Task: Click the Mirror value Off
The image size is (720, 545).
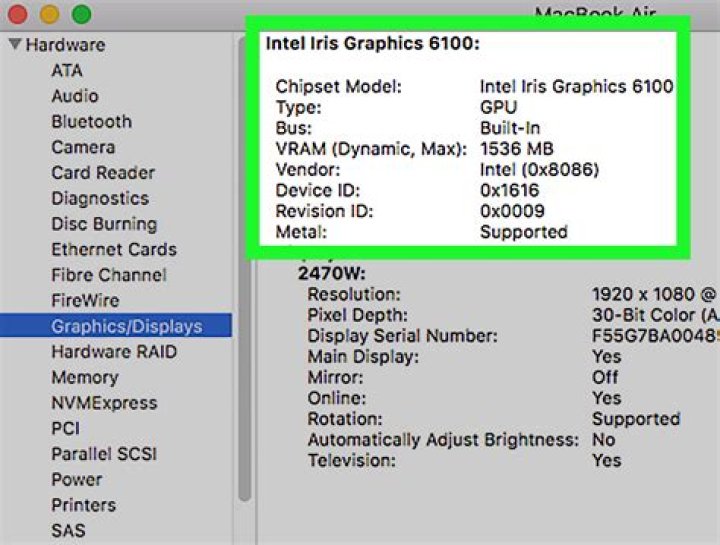Action: coord(605,377)
